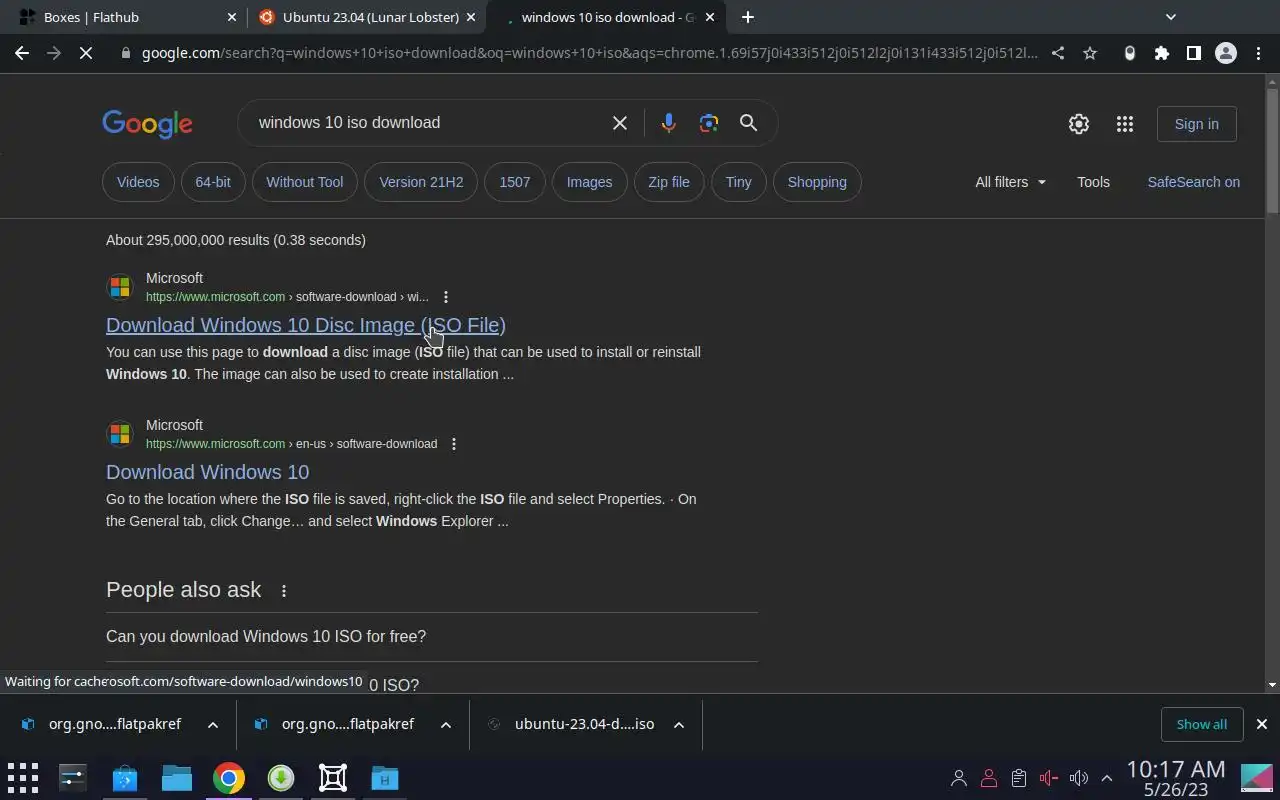Open People also ask options menu

pyautogui.click(x=284, y=591)
